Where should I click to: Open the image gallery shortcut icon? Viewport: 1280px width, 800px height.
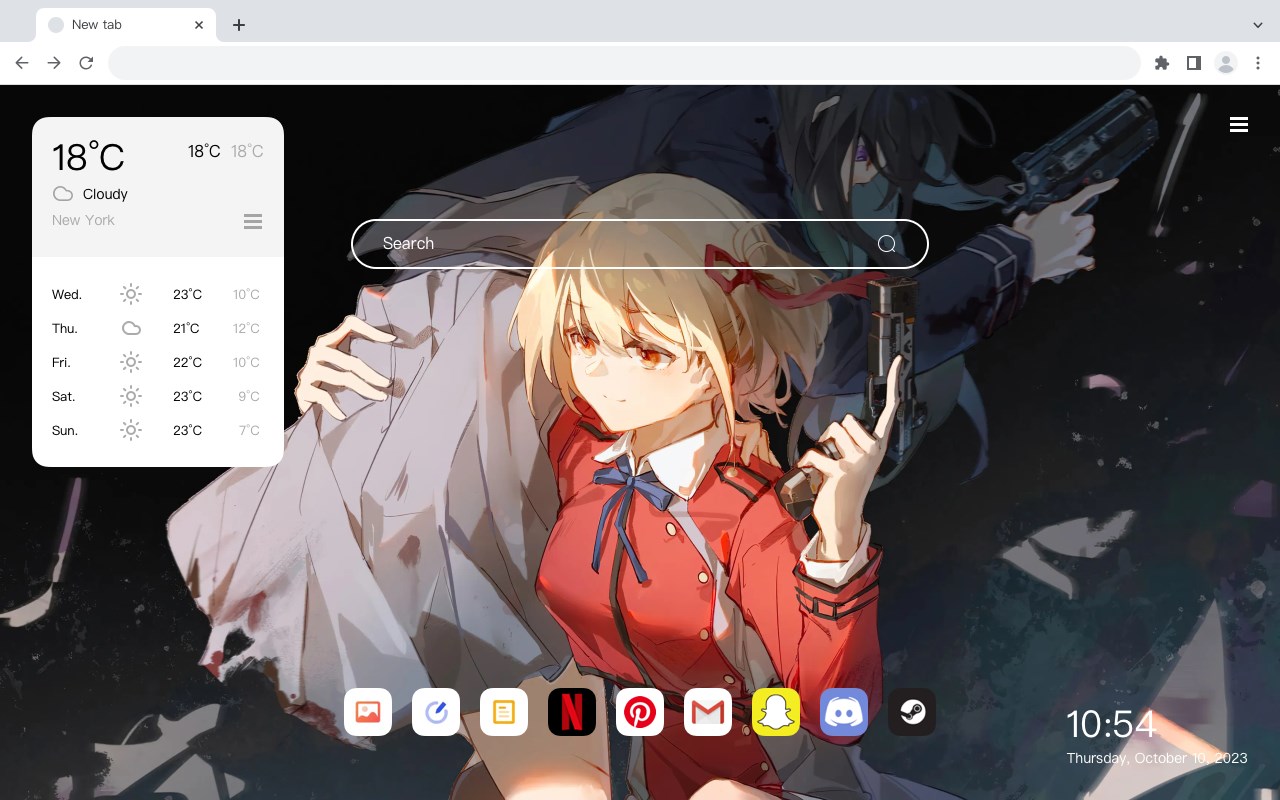368,712
